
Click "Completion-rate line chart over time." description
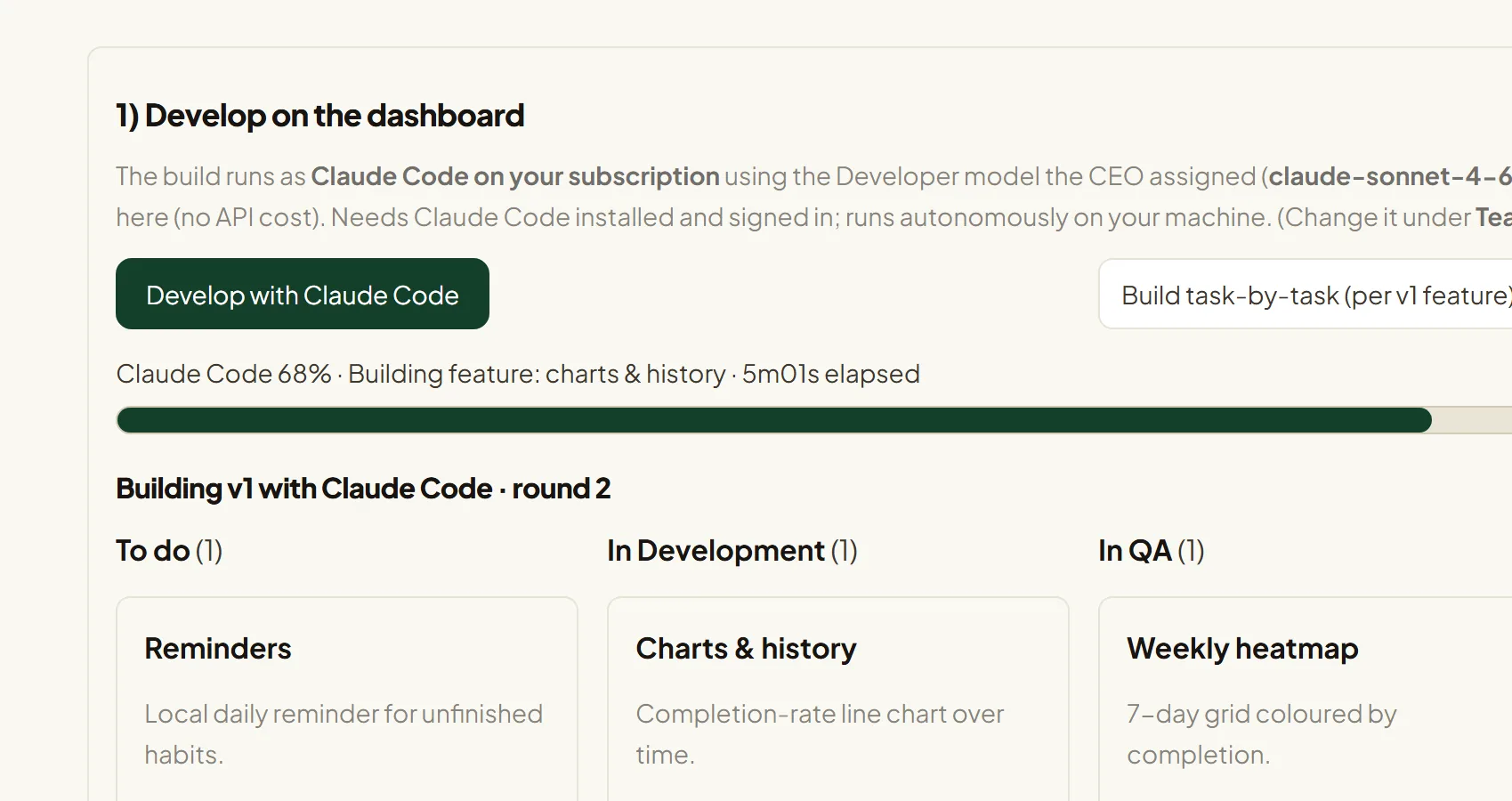click(x=820, y=734)
